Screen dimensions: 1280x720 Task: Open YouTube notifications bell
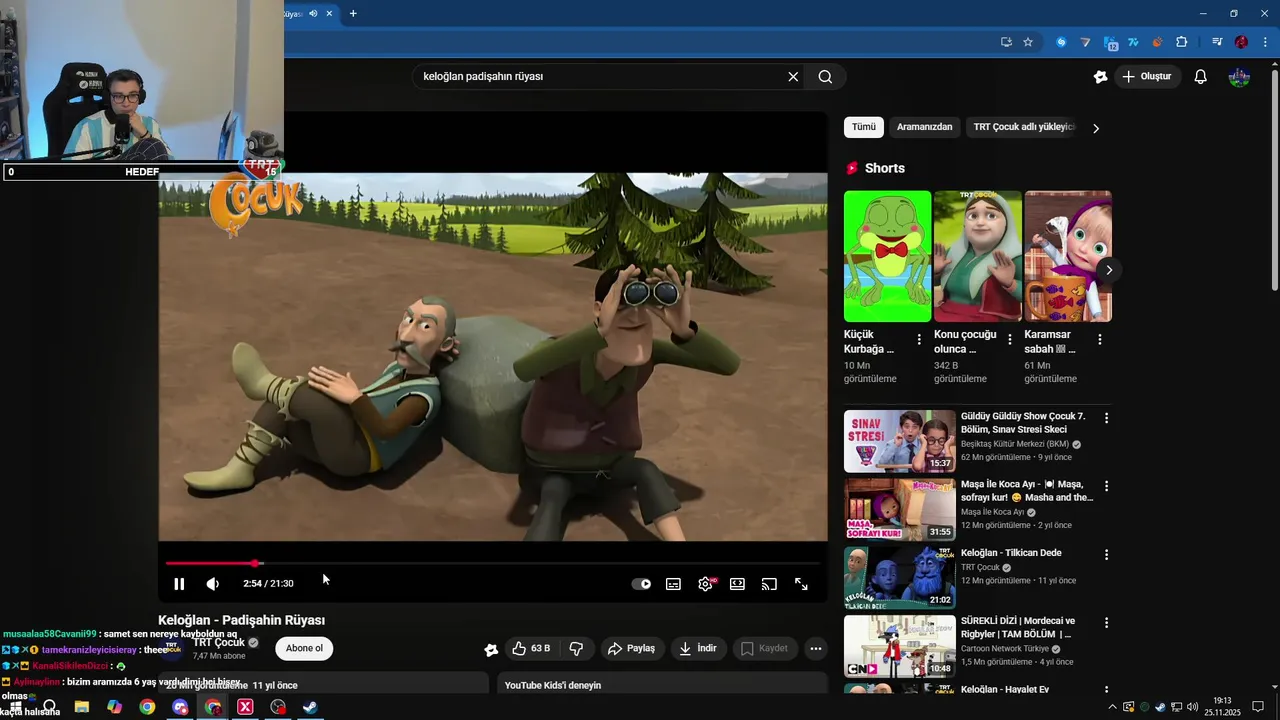[1201, 76]
